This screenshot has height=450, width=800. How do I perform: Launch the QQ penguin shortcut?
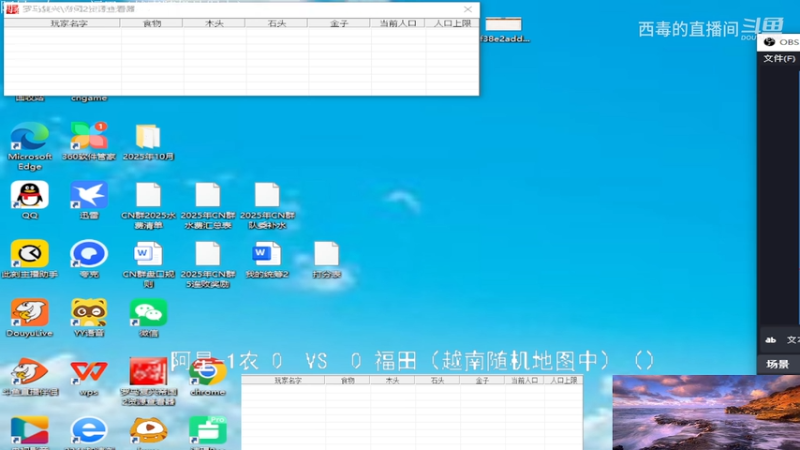[29, 200]
